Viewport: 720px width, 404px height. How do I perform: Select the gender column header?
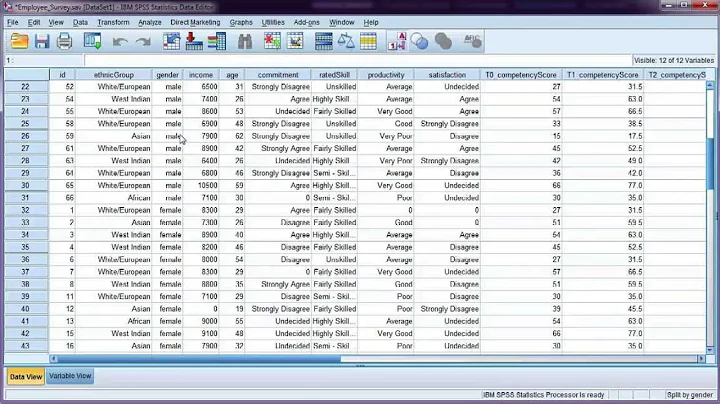(x=167, y=74)
